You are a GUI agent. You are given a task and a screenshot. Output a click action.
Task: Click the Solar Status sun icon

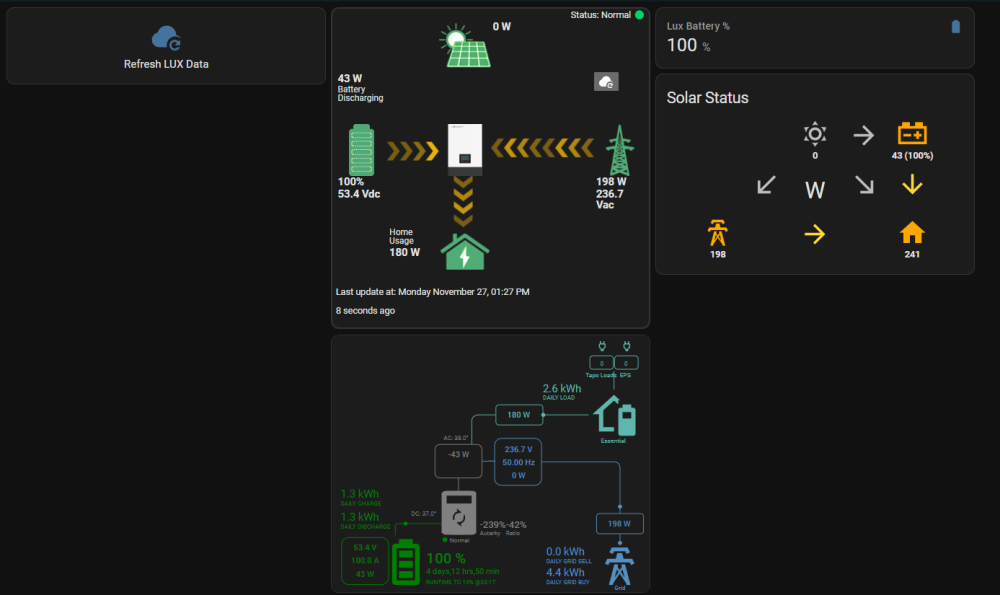pos(815,134)
